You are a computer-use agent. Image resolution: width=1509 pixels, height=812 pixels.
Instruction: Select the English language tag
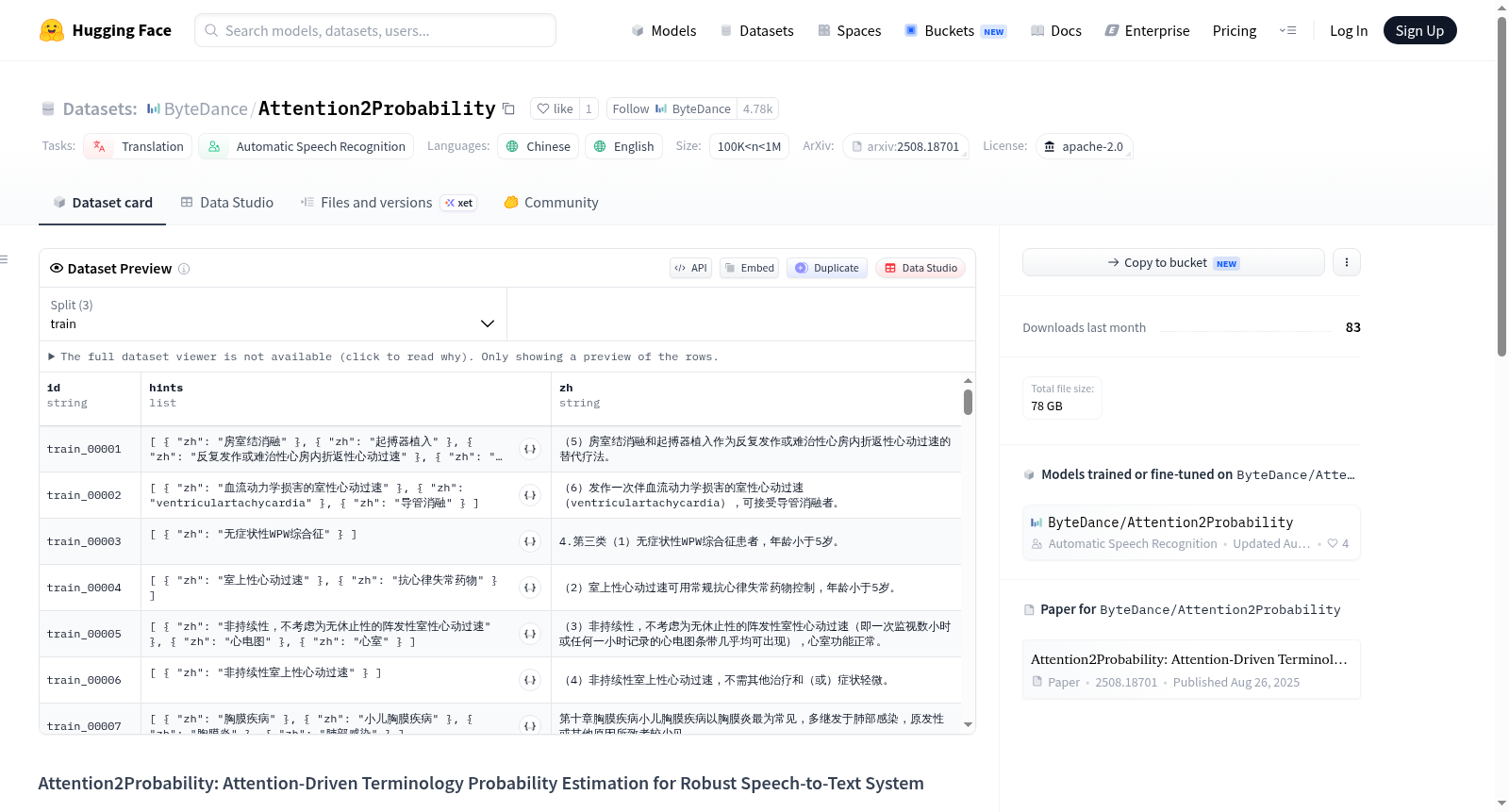pos(623,146)
